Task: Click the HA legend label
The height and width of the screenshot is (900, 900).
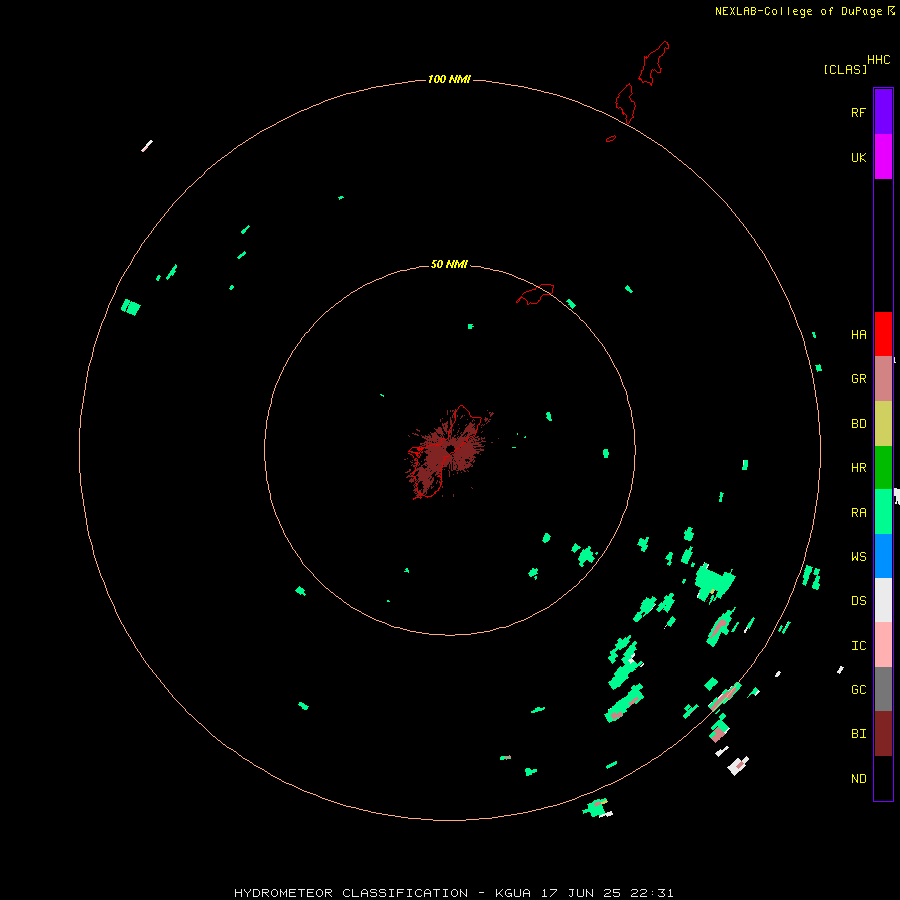Action: [858, 335]
